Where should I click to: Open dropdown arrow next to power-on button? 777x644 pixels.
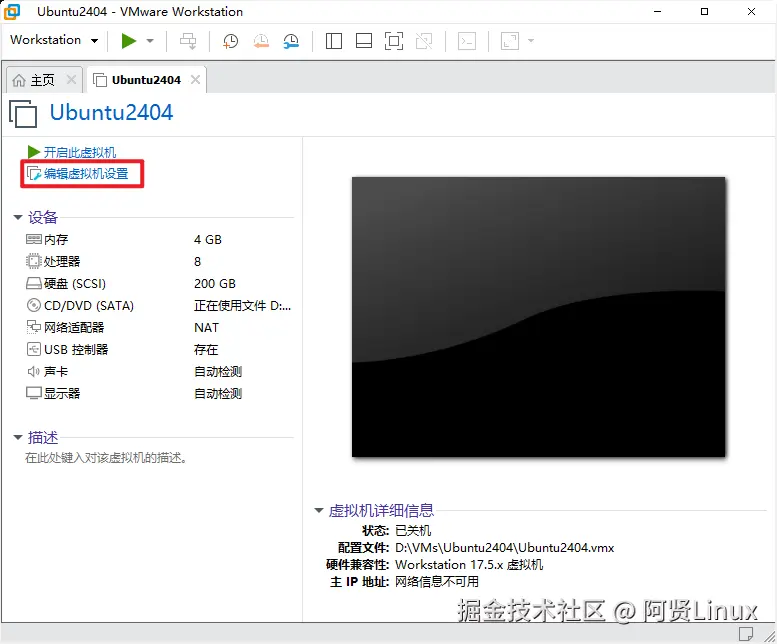coord(150,41)
